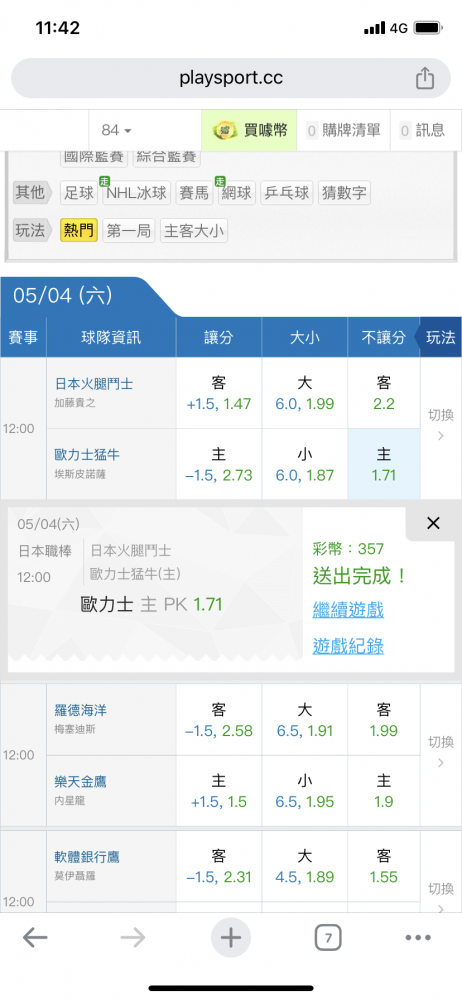This screenshot has width=462, height=1000.
Task: Pick 客 −1.5, 2.31 spread for 軟體銀行鷹
Action: (219, 866)
